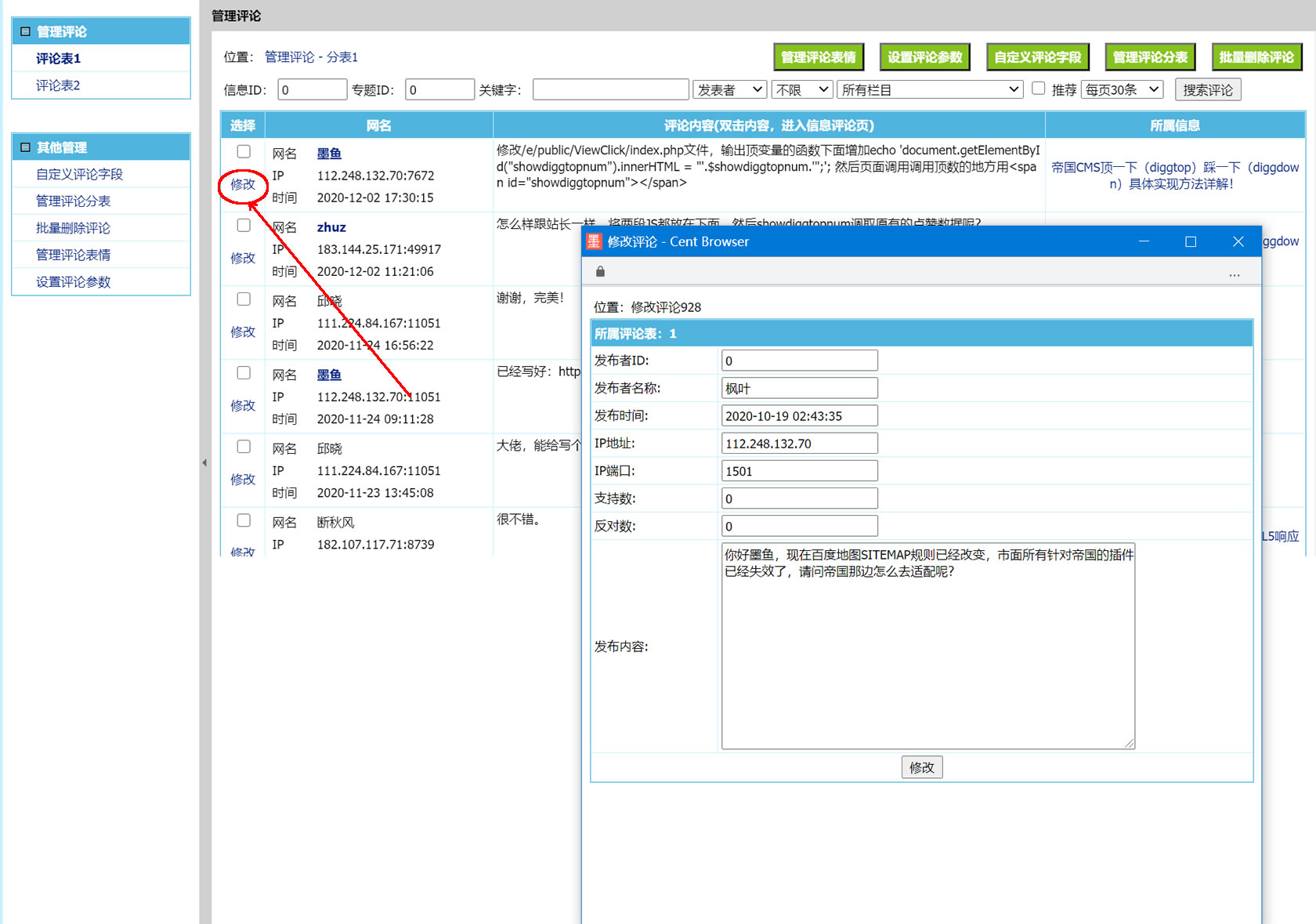Collapse the 其他管理 sidebar section icon
This screenshot has width=1316, height=924.
click(x=25, y=147)
